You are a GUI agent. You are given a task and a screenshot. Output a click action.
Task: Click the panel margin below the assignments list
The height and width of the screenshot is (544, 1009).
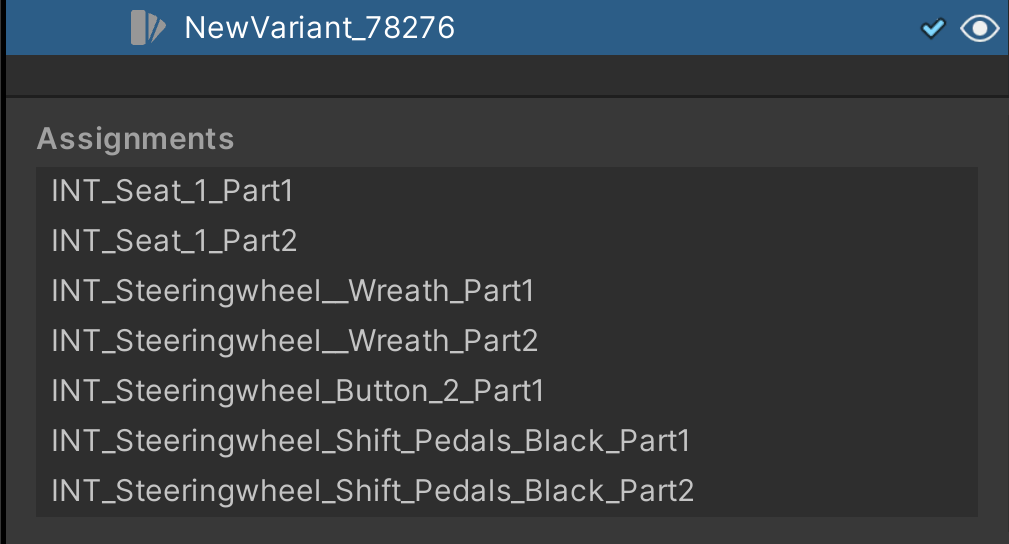pyautogui.click(x=506, y=530)
